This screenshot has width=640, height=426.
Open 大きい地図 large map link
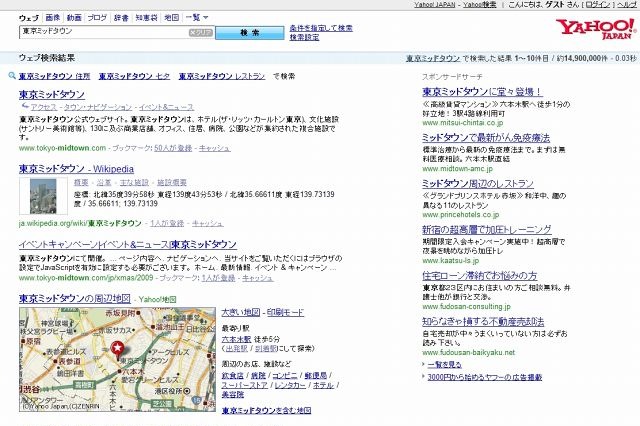pos(241,313)
